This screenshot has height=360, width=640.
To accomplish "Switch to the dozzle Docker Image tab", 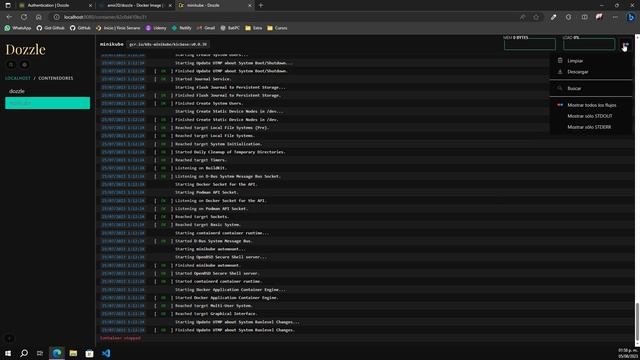I will click(135, 5).
